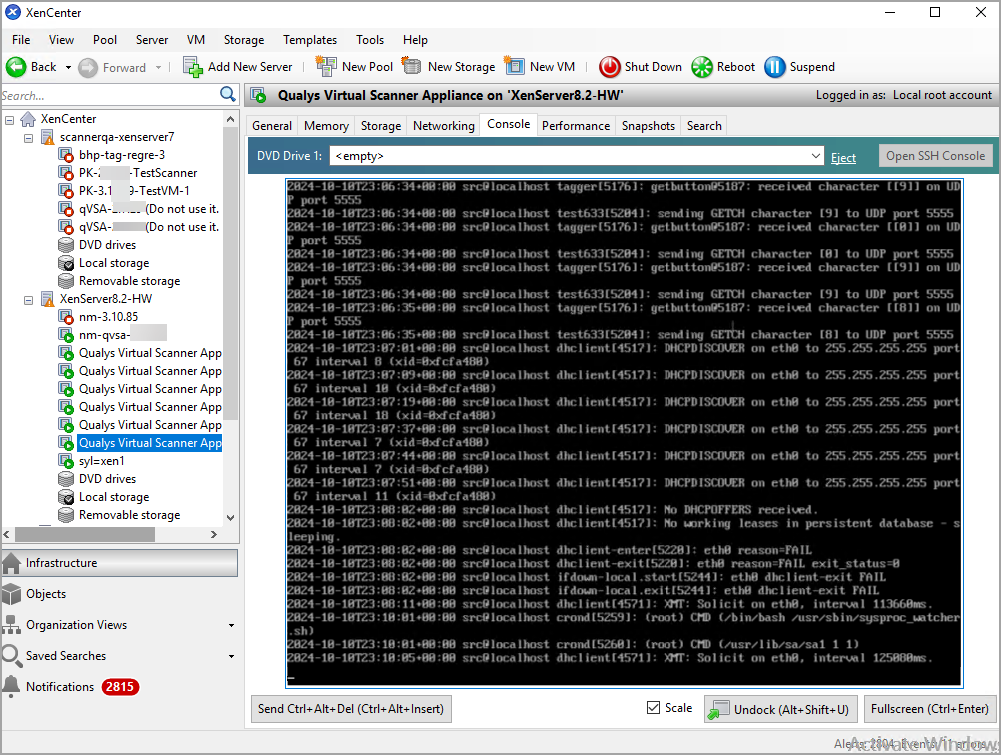Click the Eject link
This screenshot has height=755, width=1001.
843,158
